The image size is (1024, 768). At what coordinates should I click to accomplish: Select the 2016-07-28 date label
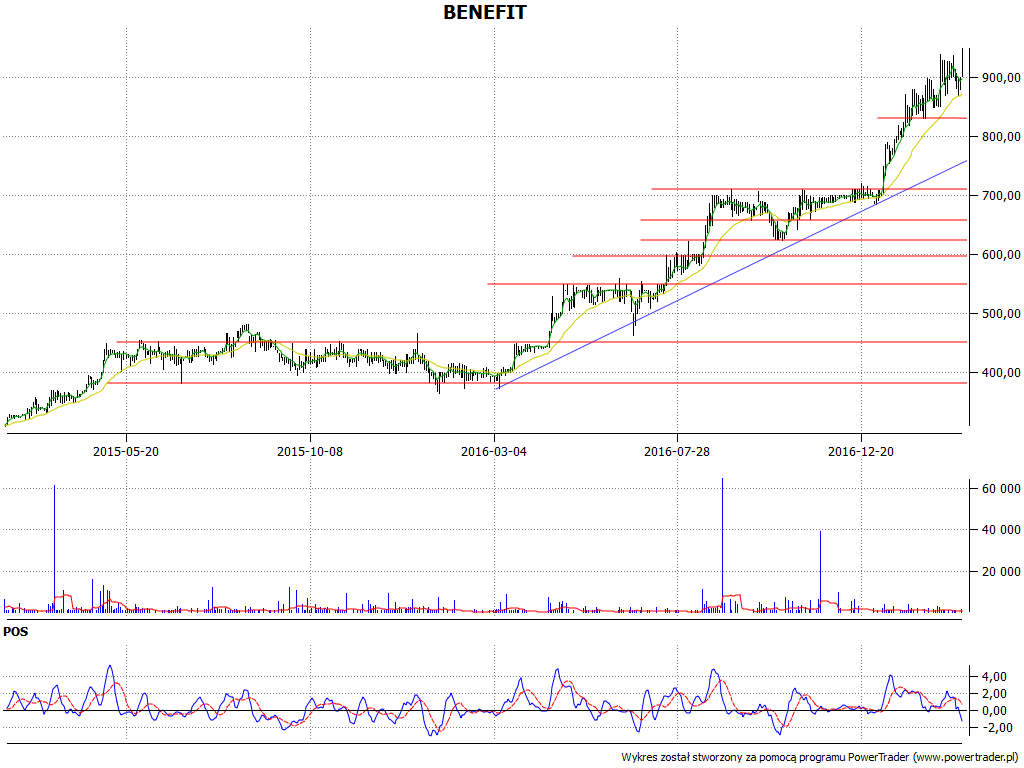(x=677, y=451)
